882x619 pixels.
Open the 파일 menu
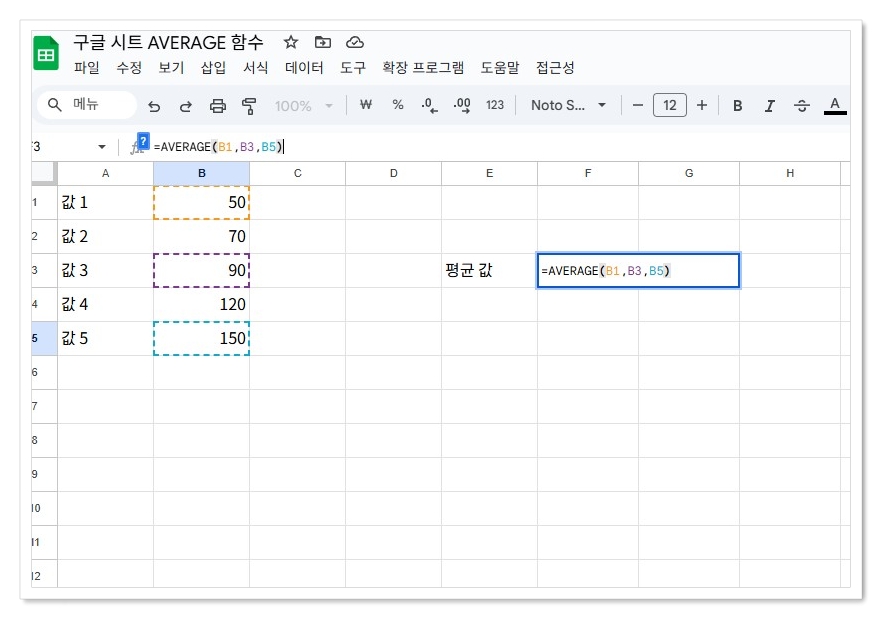pos(87,68)
